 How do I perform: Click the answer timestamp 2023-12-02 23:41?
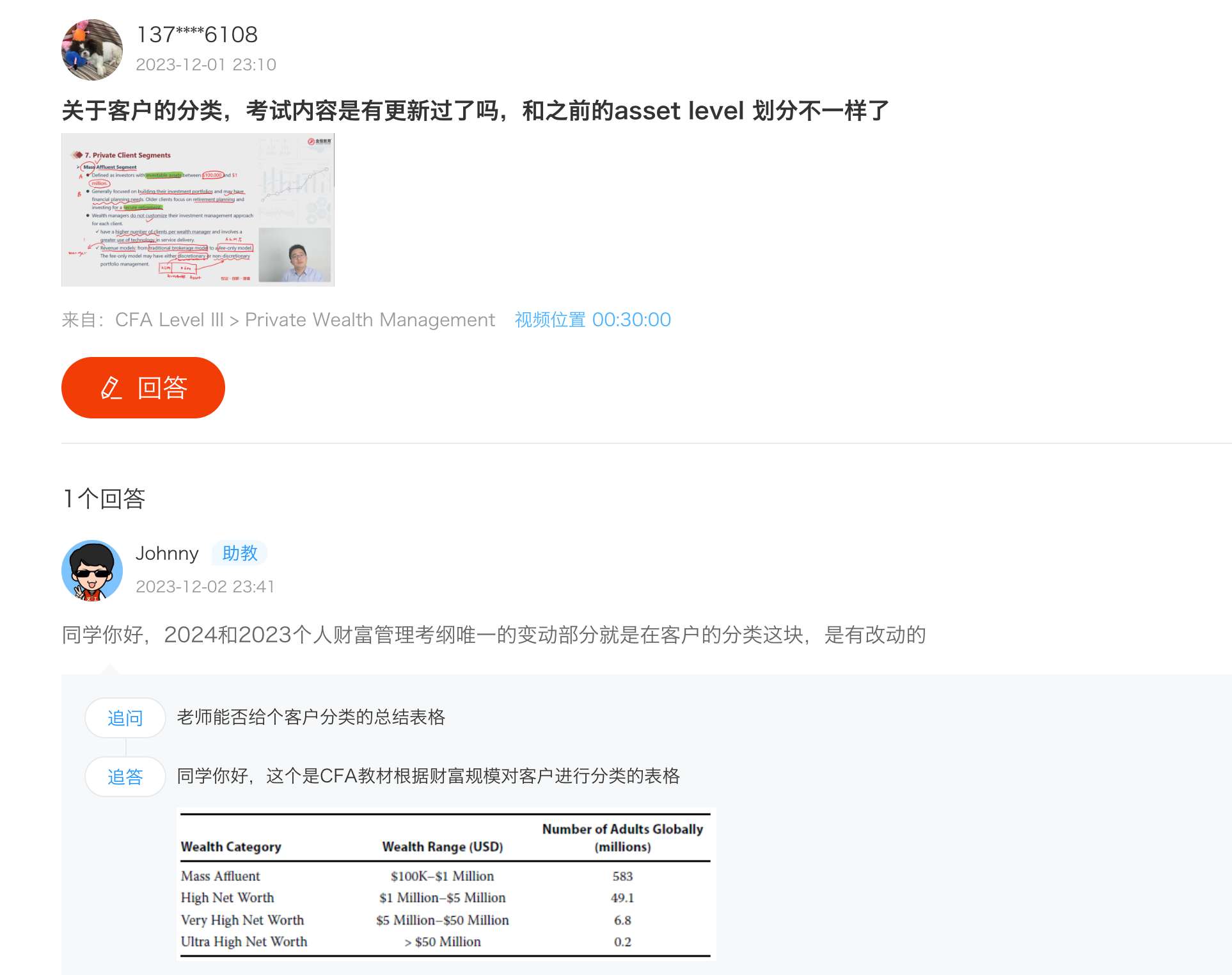(205, 587)
